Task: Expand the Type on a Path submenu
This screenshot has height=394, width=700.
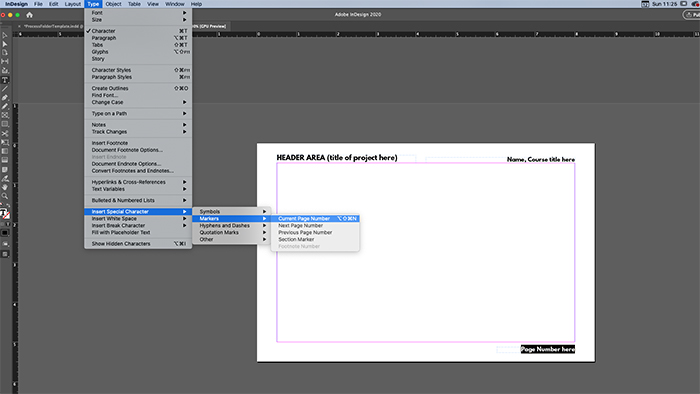Action: tap(138, 113)
